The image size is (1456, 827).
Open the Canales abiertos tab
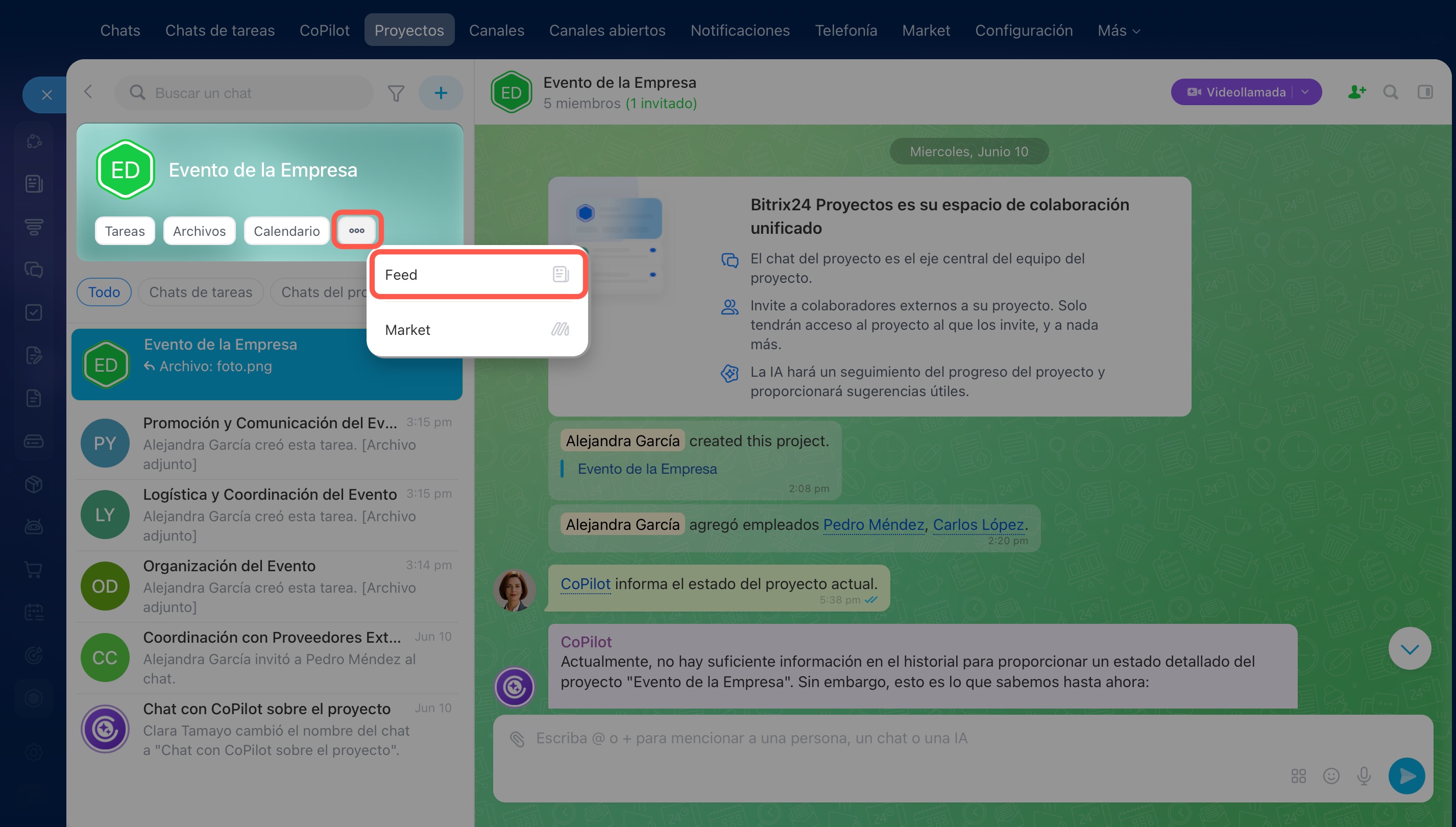(607, 30)
